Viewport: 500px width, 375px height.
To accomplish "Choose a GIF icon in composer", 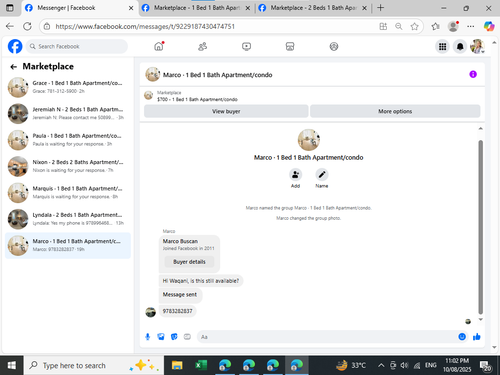I will (x=187, y=337).
